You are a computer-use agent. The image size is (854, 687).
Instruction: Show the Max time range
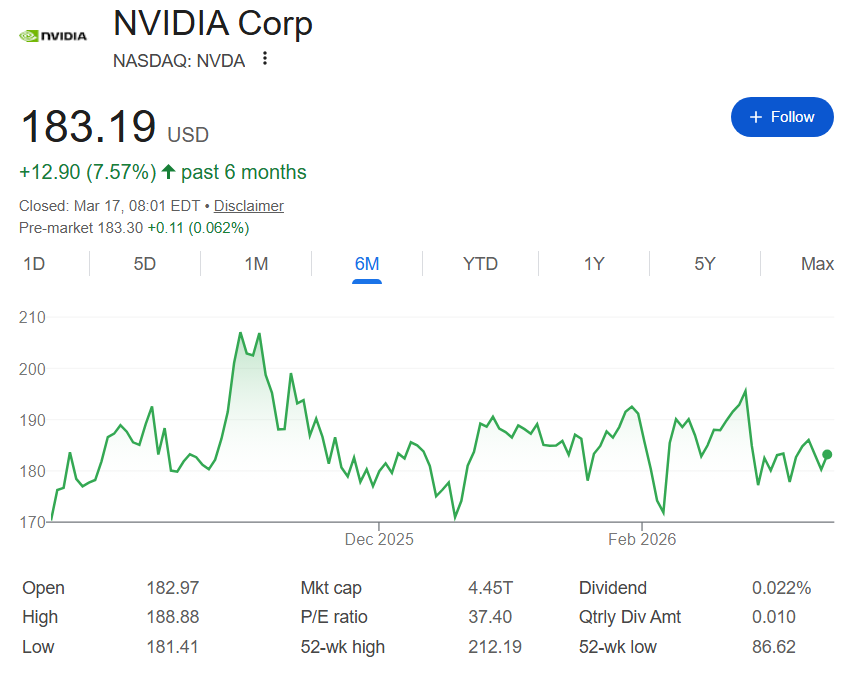click(x=817, y=264)
